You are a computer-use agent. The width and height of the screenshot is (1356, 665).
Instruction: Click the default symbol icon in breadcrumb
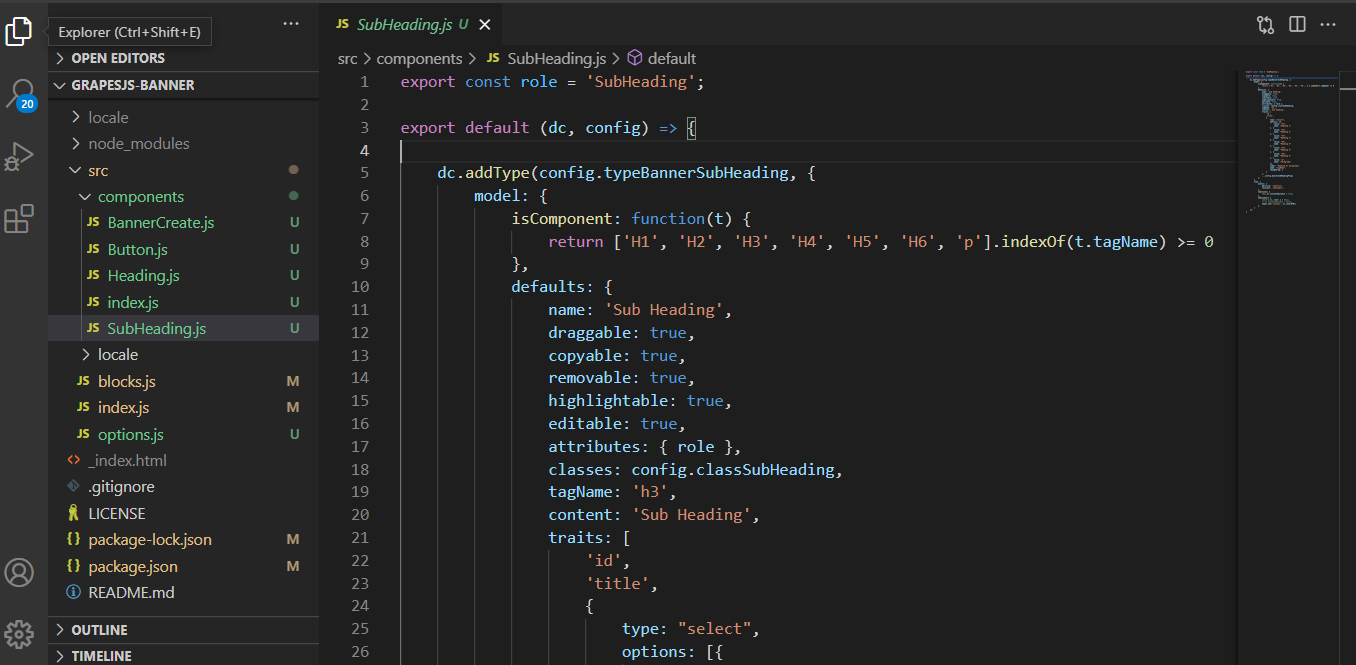point(634,59)
